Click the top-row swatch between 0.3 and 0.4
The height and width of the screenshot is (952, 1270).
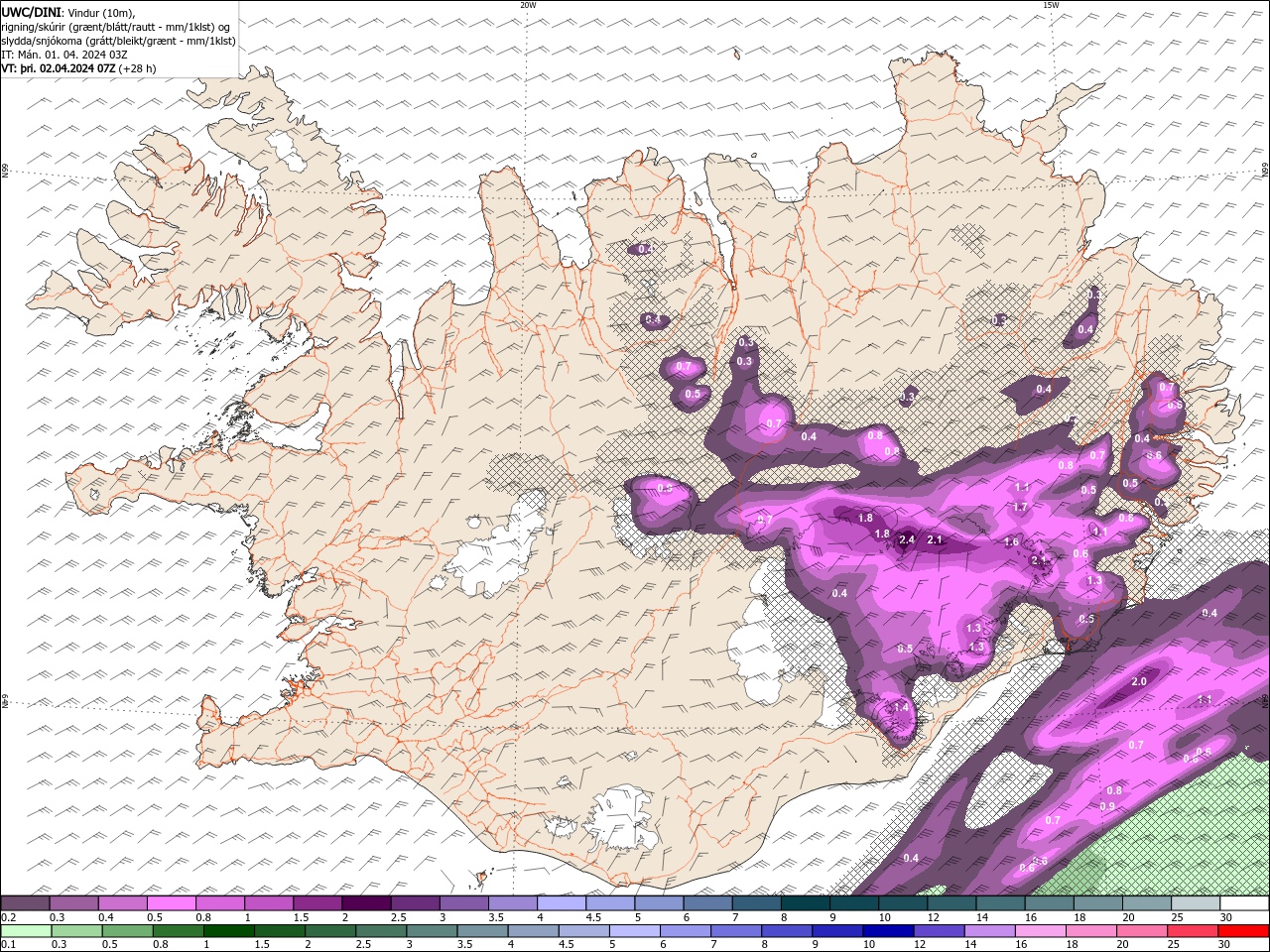(74, 903)
